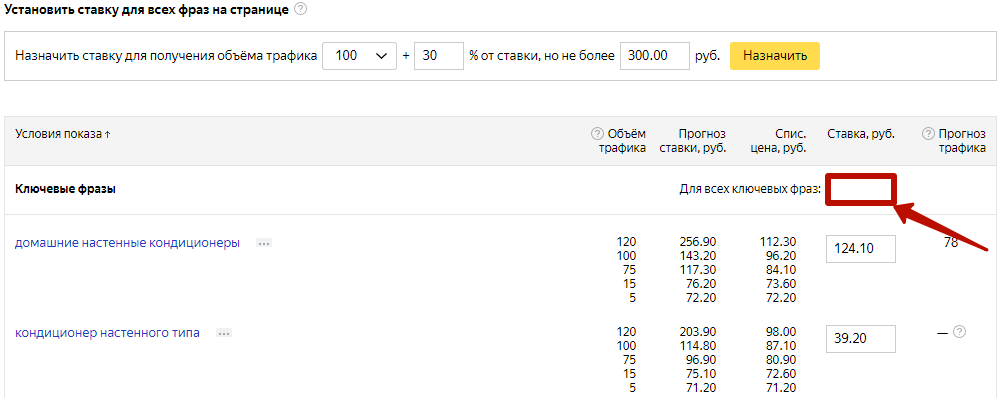Focus the bid field showing 124.10
This screenshot has width=1002, height=398.
(861, 249)
